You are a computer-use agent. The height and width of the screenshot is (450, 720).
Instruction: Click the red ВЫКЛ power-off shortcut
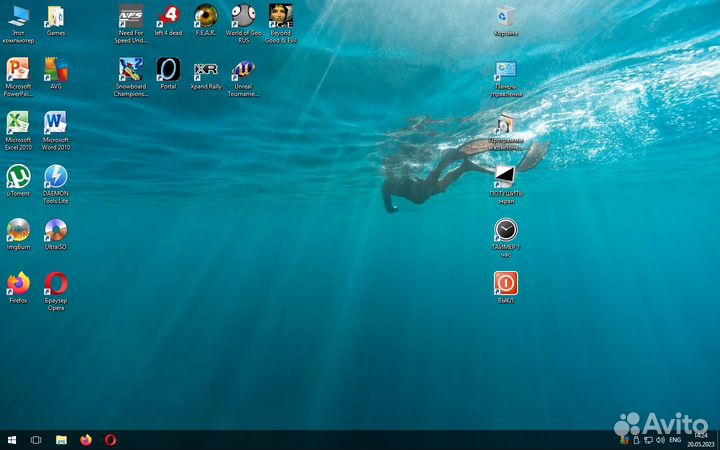tap(506, 283)
